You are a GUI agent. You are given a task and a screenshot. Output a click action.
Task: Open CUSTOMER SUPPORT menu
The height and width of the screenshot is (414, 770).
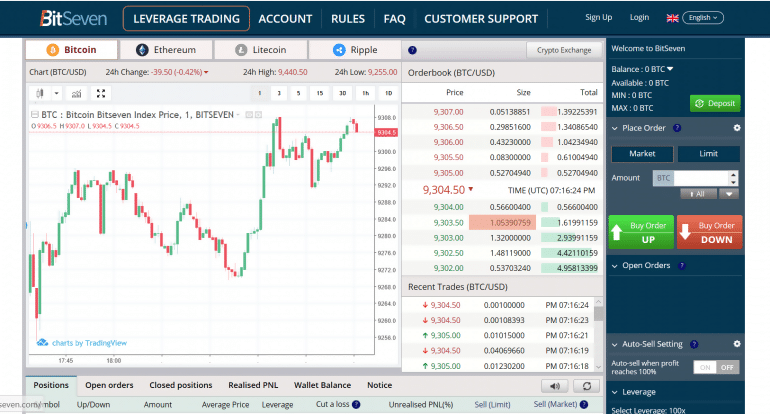pyautogui.click(x=481, y=19)
